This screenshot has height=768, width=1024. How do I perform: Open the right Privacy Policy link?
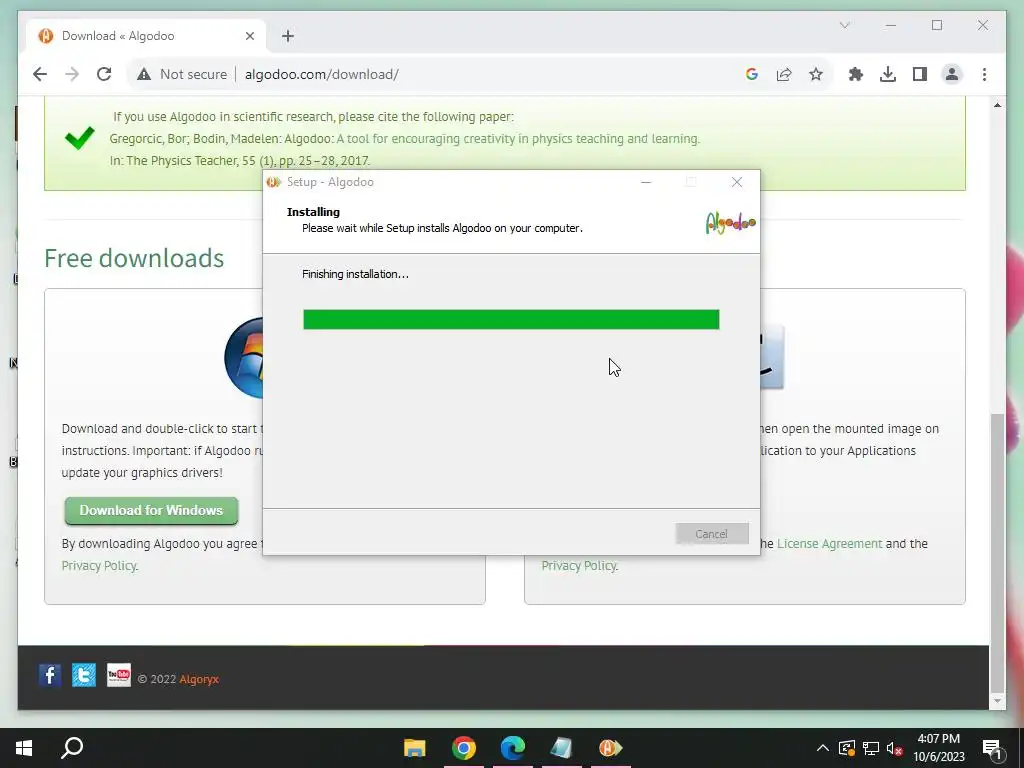tap(579, 566)
